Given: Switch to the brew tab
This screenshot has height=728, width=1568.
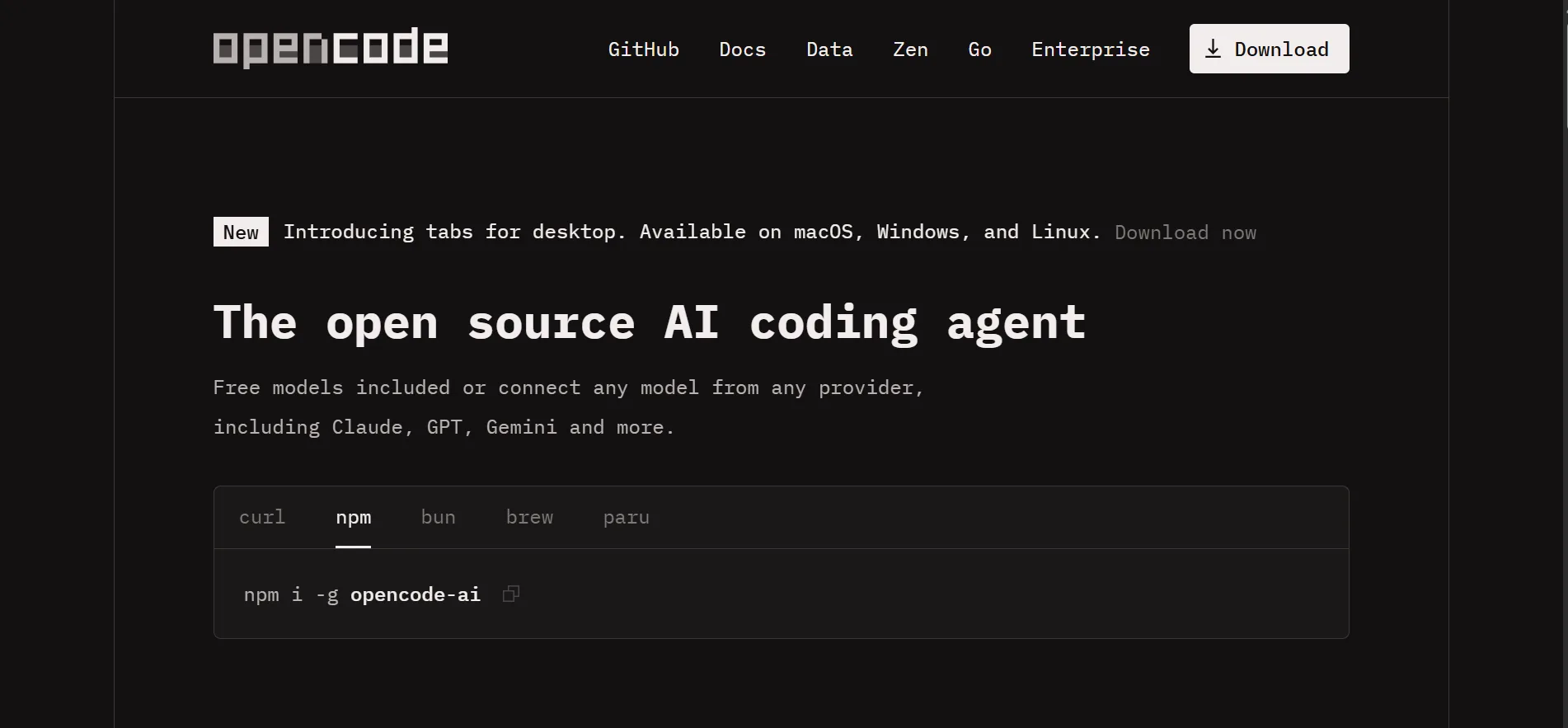Looking at the screenshot, I should tap(529, 517).
